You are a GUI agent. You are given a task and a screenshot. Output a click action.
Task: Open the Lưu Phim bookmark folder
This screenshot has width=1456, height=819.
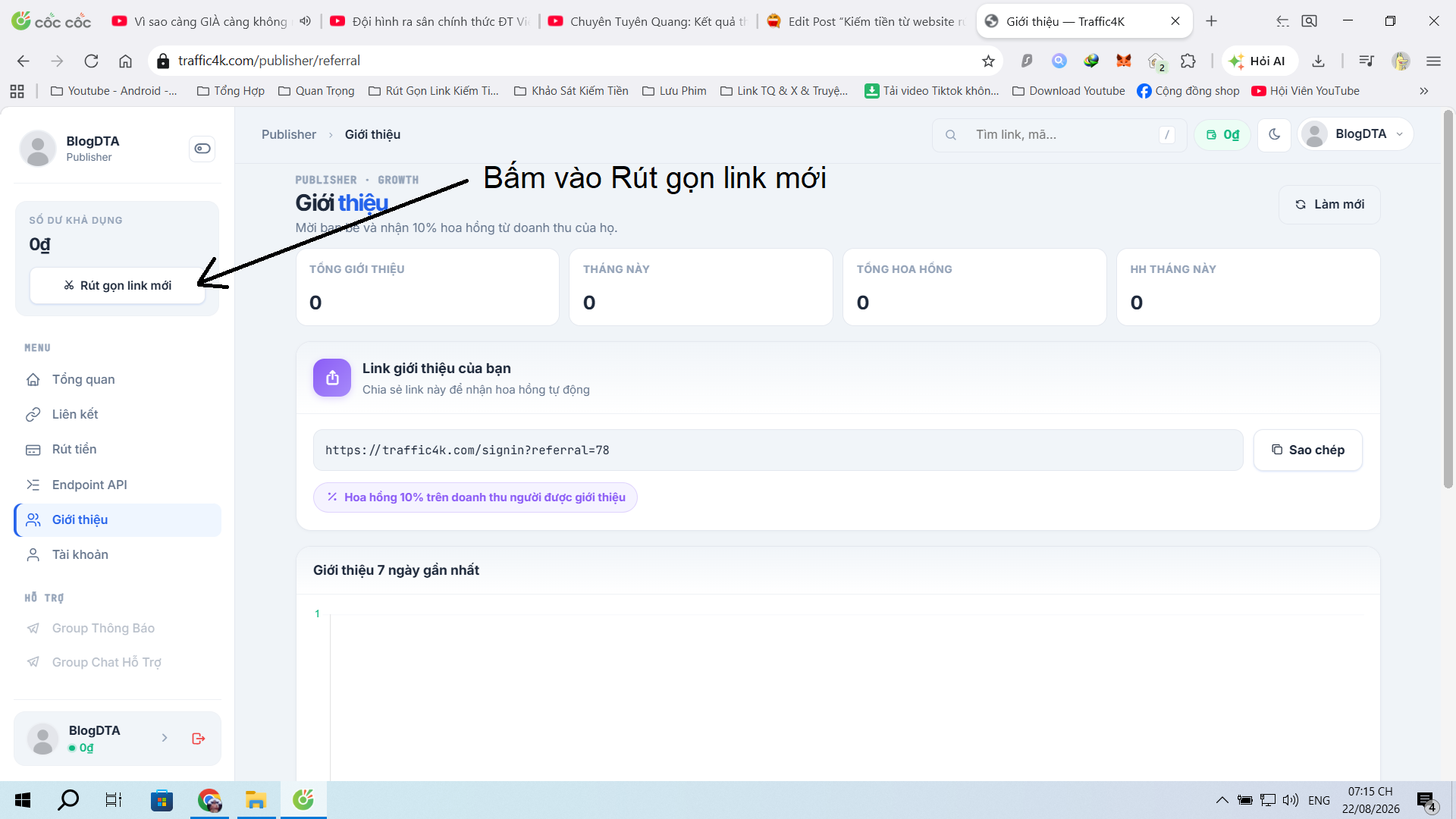pos(674,91)
